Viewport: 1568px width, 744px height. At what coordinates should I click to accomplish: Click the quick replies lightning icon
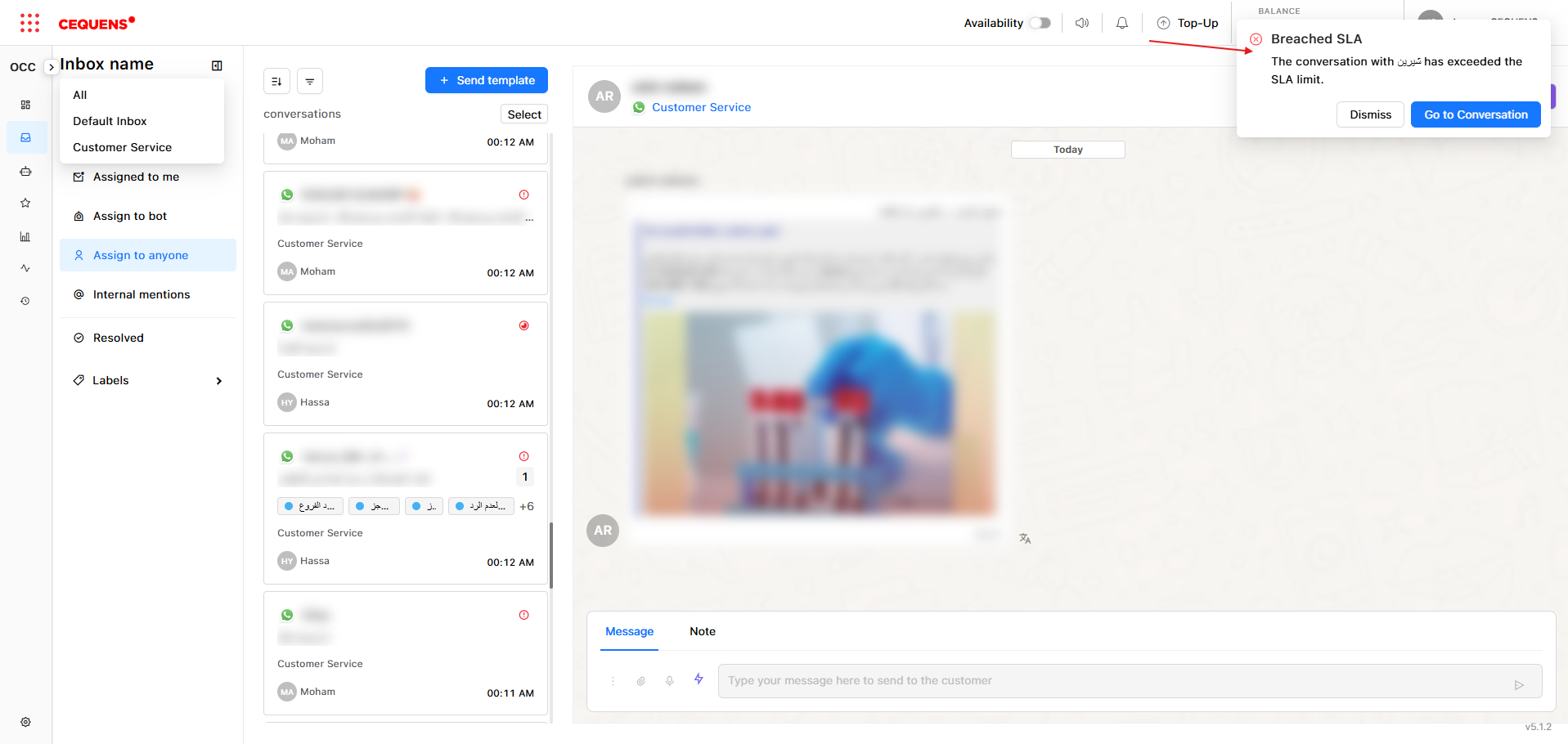699,679
